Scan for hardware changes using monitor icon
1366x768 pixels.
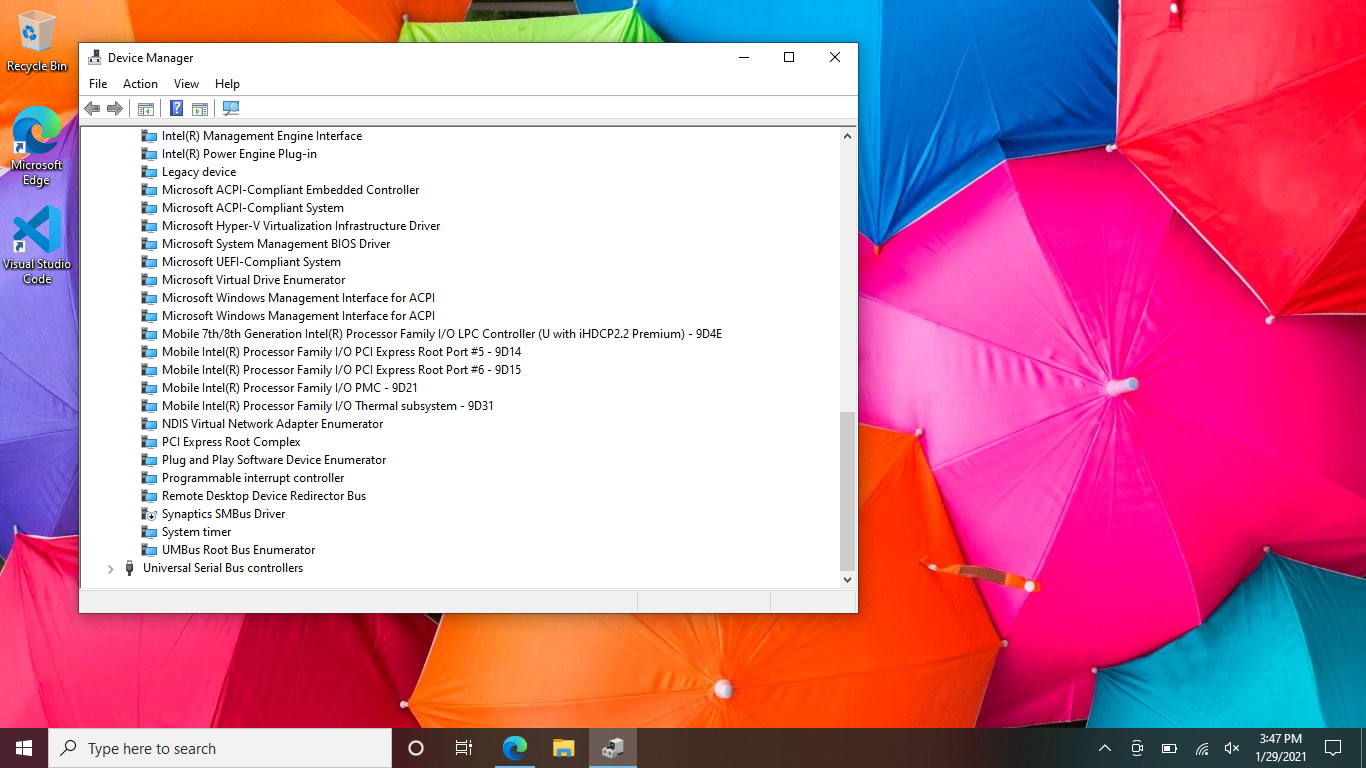pyautogui.click(x=231, y=108)
